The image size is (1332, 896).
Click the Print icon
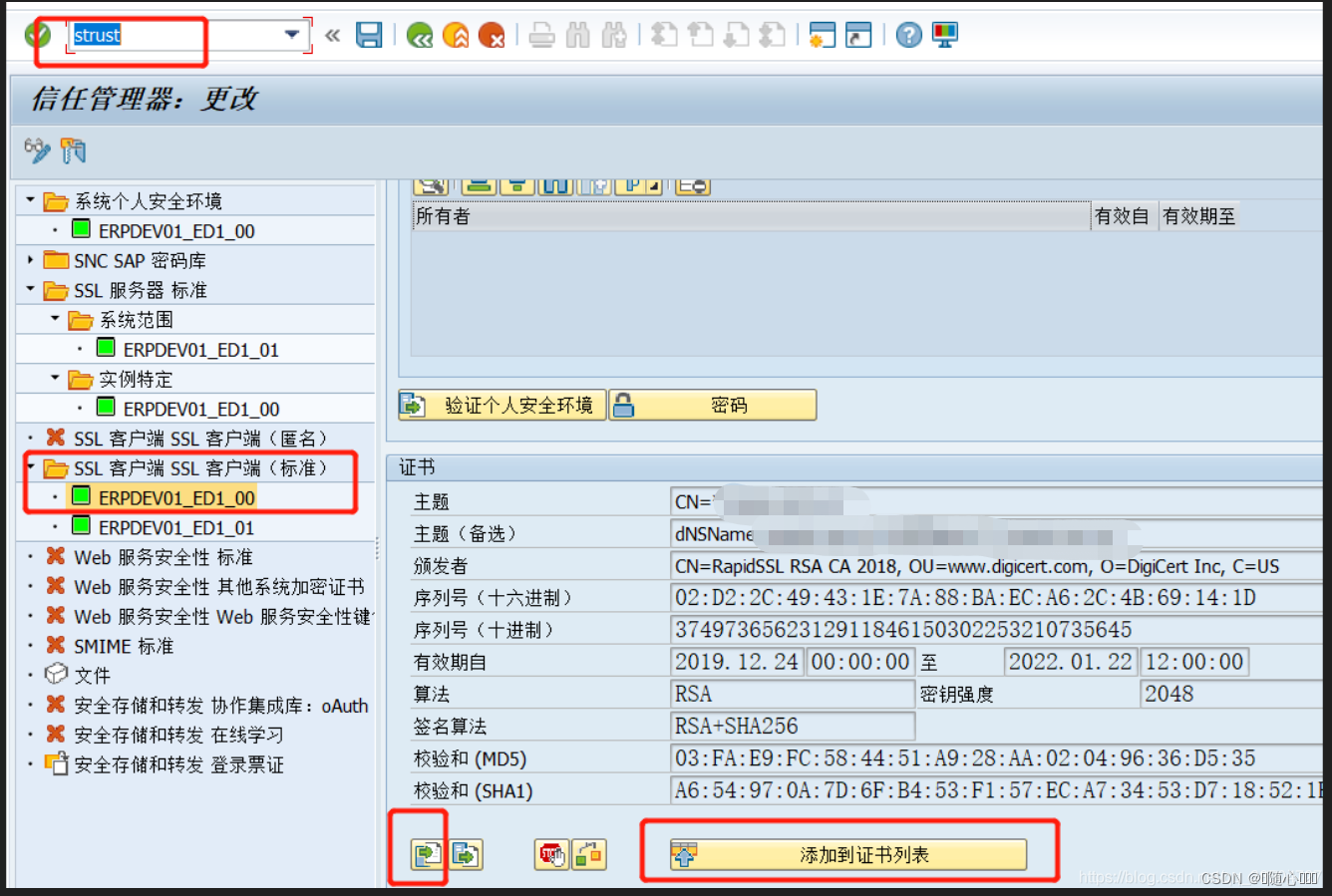coord(541,34)
